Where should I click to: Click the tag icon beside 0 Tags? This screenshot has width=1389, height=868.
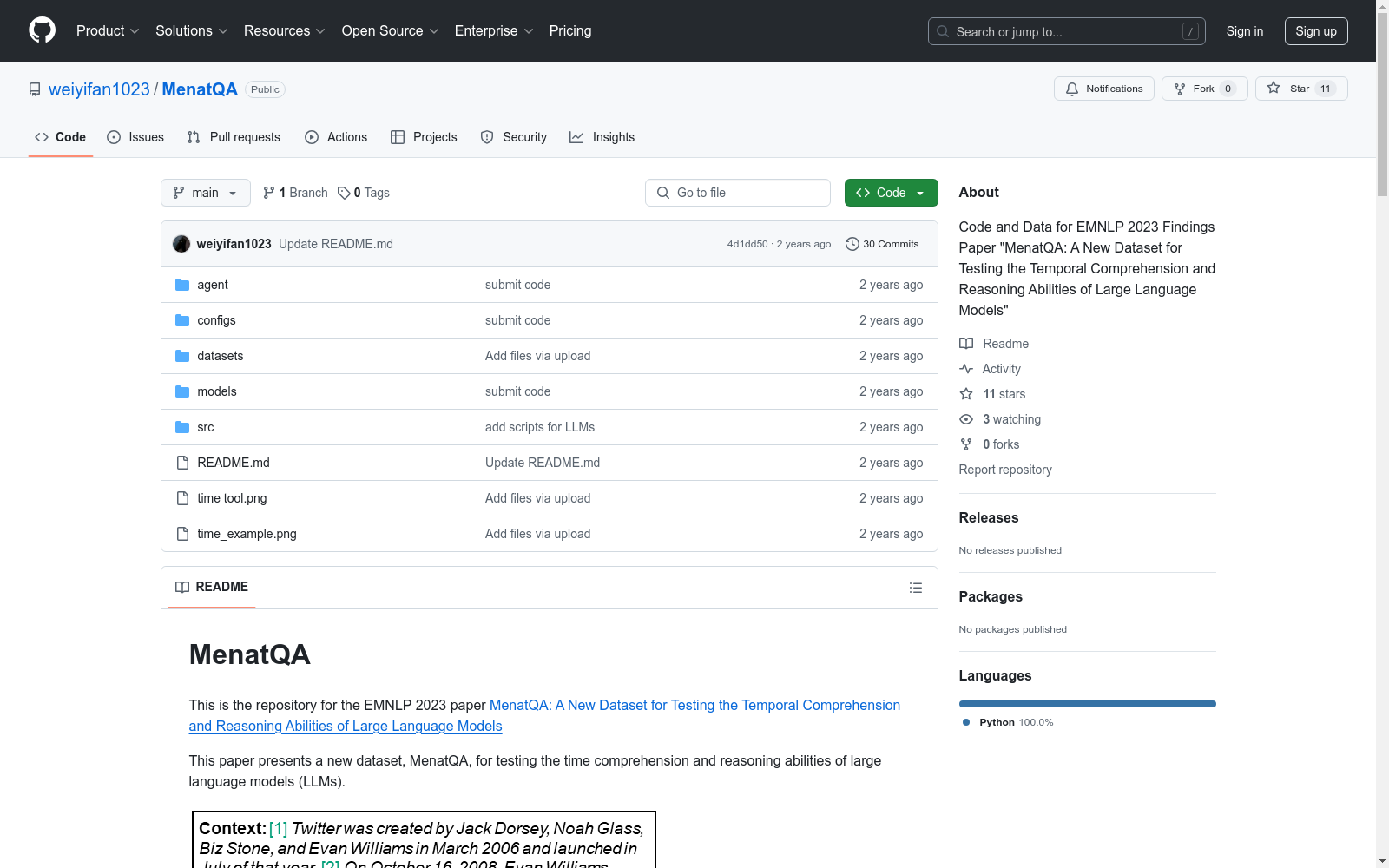[344, 193]
